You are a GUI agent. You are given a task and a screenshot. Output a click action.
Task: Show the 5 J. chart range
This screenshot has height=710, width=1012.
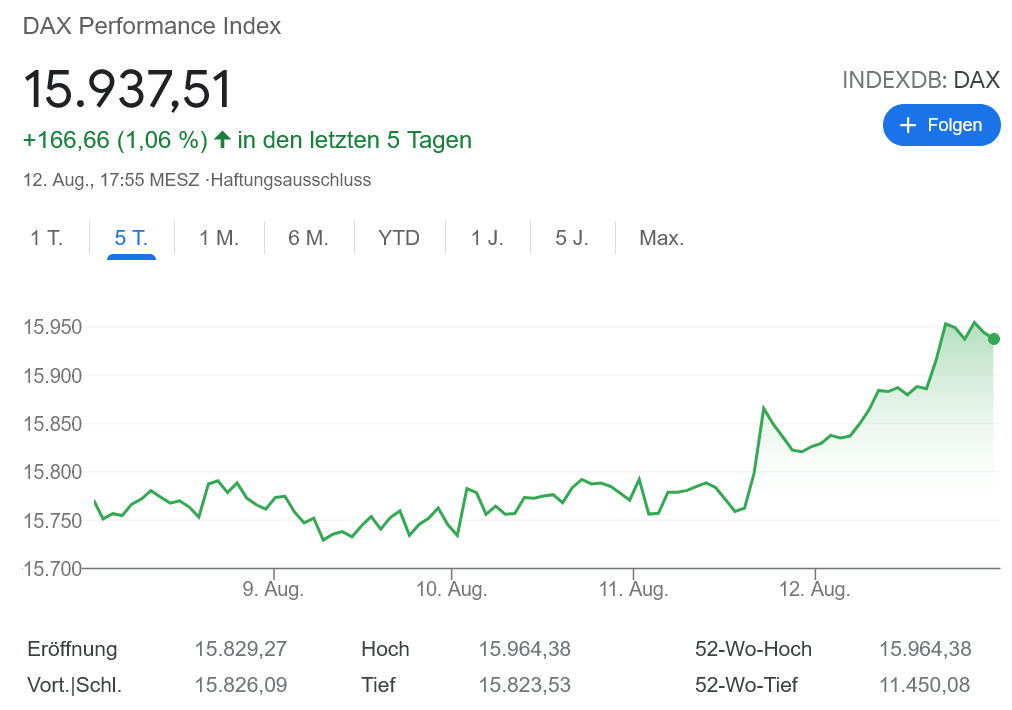tap(572, 238)
